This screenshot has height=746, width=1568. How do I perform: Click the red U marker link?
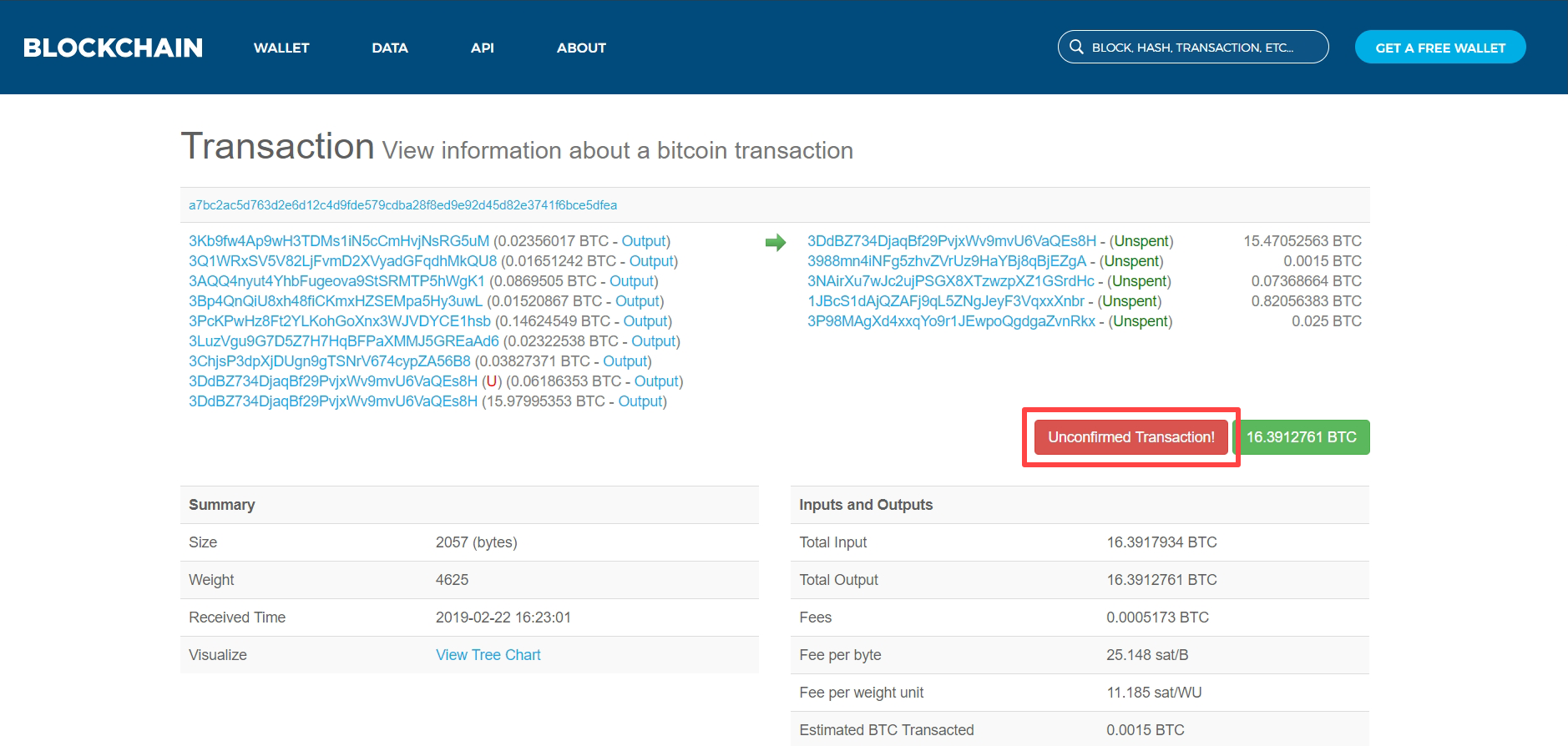pyautogui.click(x=492, y=381)
